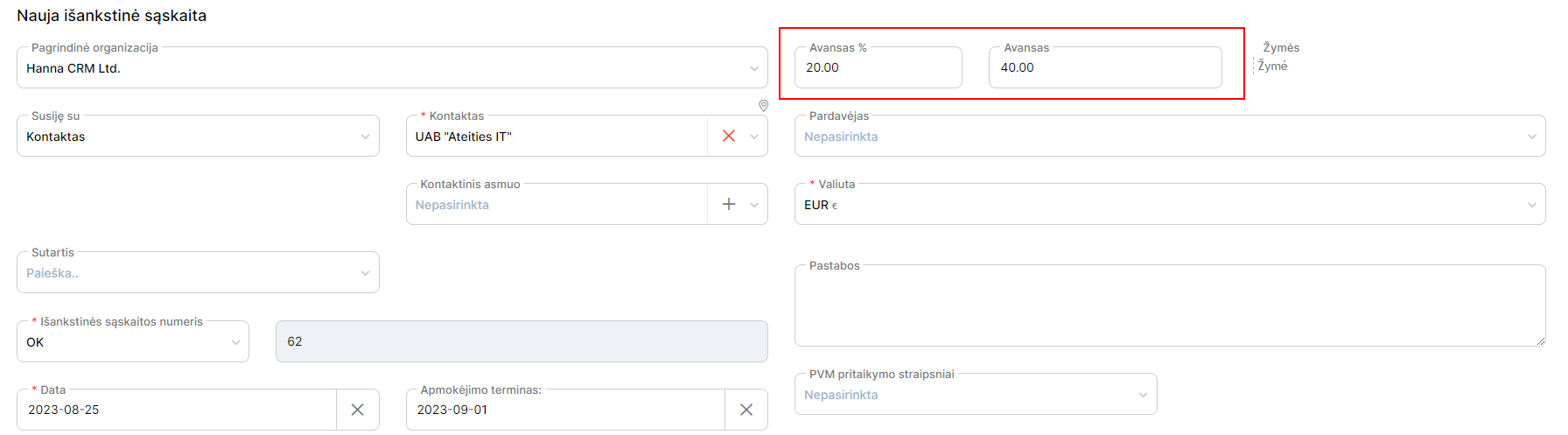Open Sutartis search dropdown
This screenshot has width=1568, height=435.
tap(198, 272)
